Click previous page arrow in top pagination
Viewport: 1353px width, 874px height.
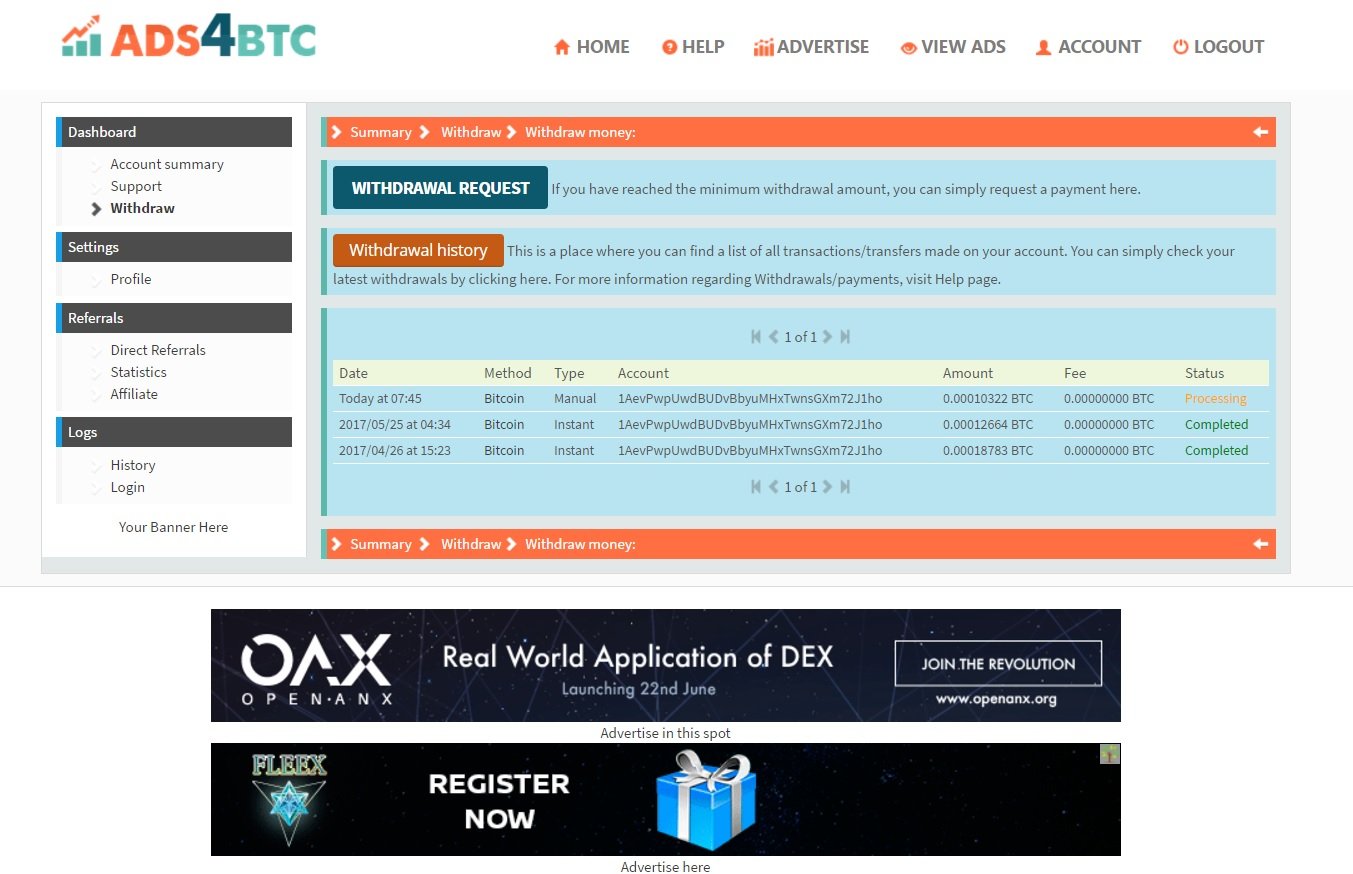(773, 337)
